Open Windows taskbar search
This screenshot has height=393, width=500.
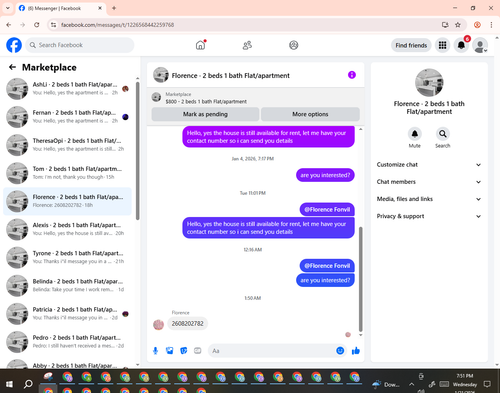[28, 384]
